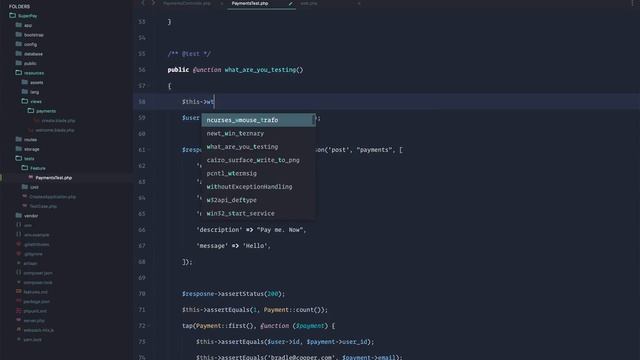The width and height of the screenshot is (640, 360).
Task: Open the package.json file
Action: coord(36,302)
